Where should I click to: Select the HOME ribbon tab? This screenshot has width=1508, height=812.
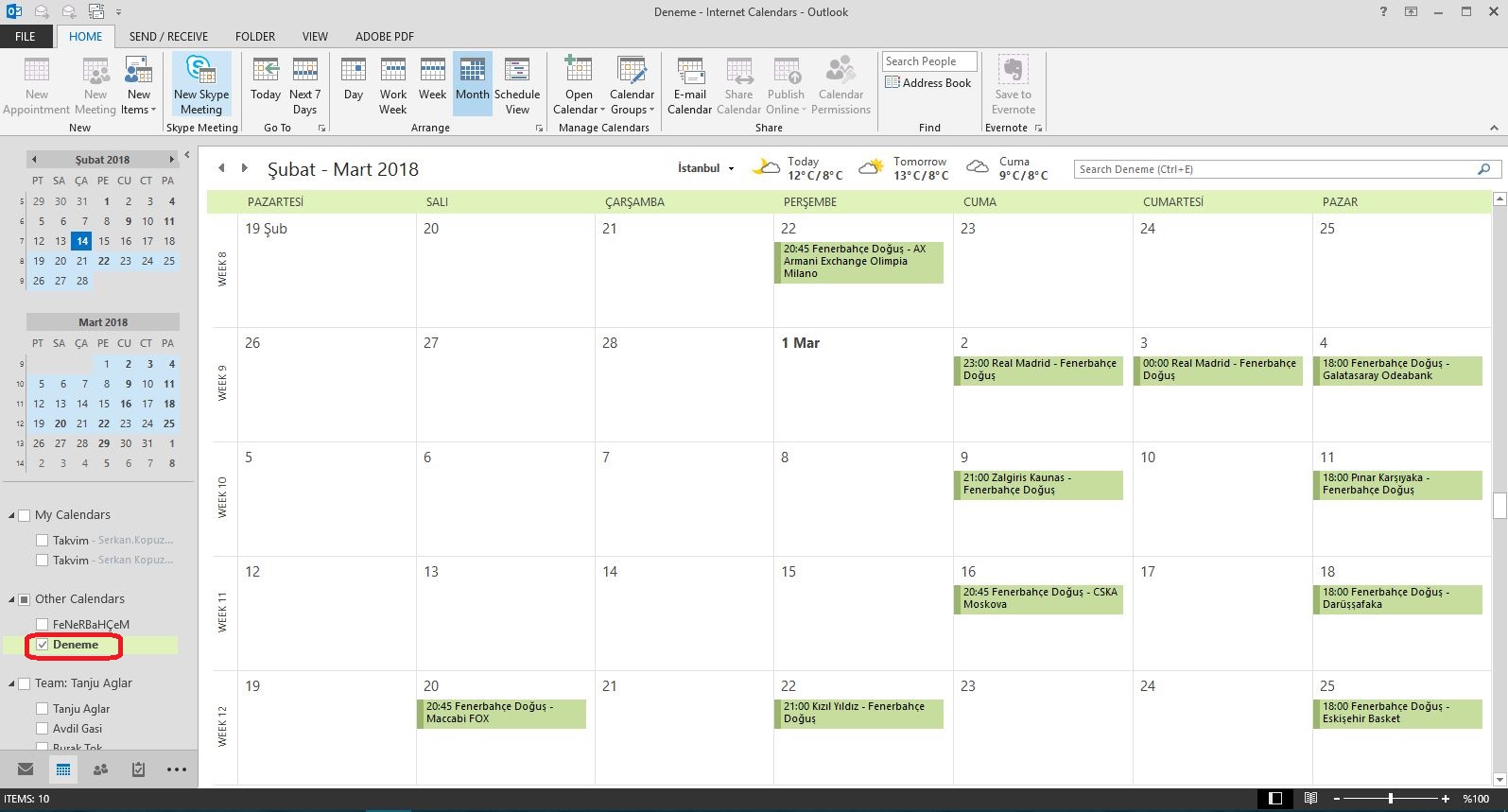(85, 37)
